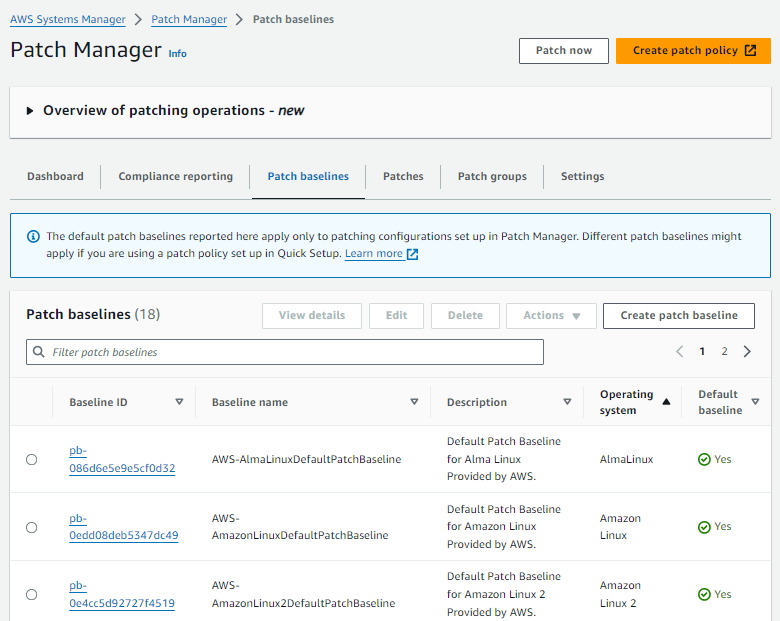780x621 pixels.
Task: Select the AlmaLinux baseline radio button
Action: 32,460
